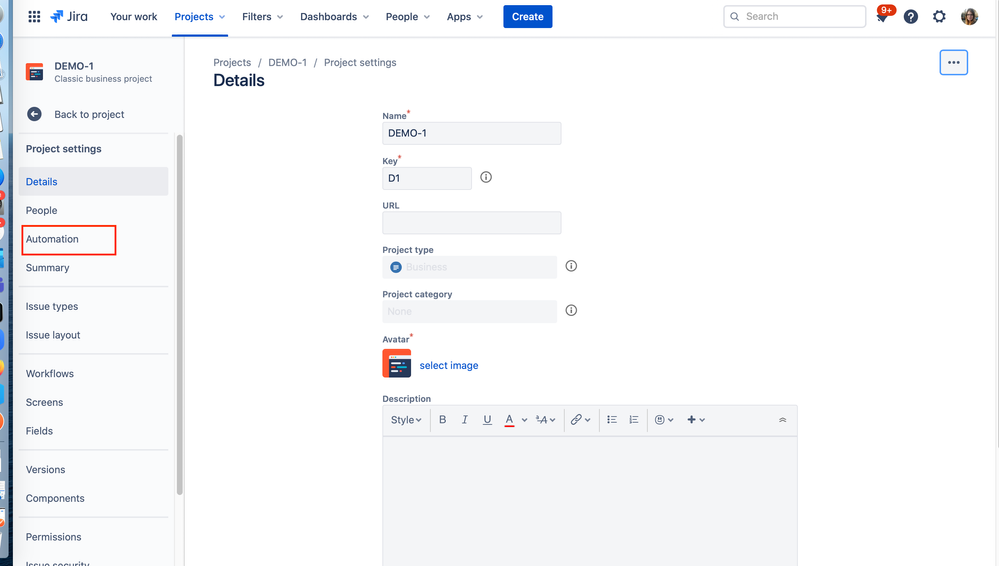999x566 pixels.
Task: Open the Dashboards dropdown menu
Action: tap(334, 17)
